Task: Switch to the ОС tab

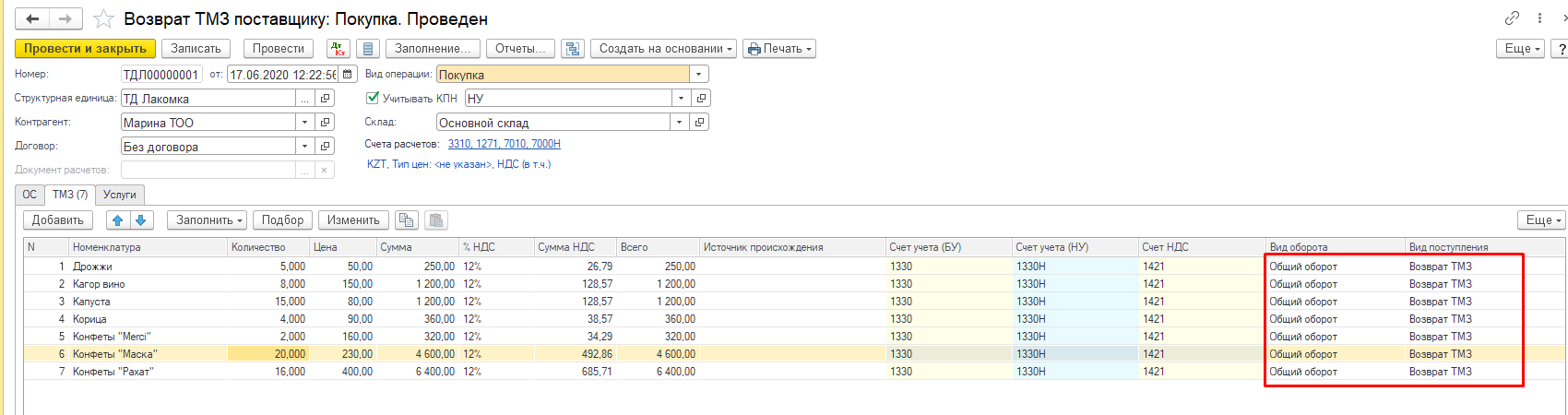Action: point(30,195)
